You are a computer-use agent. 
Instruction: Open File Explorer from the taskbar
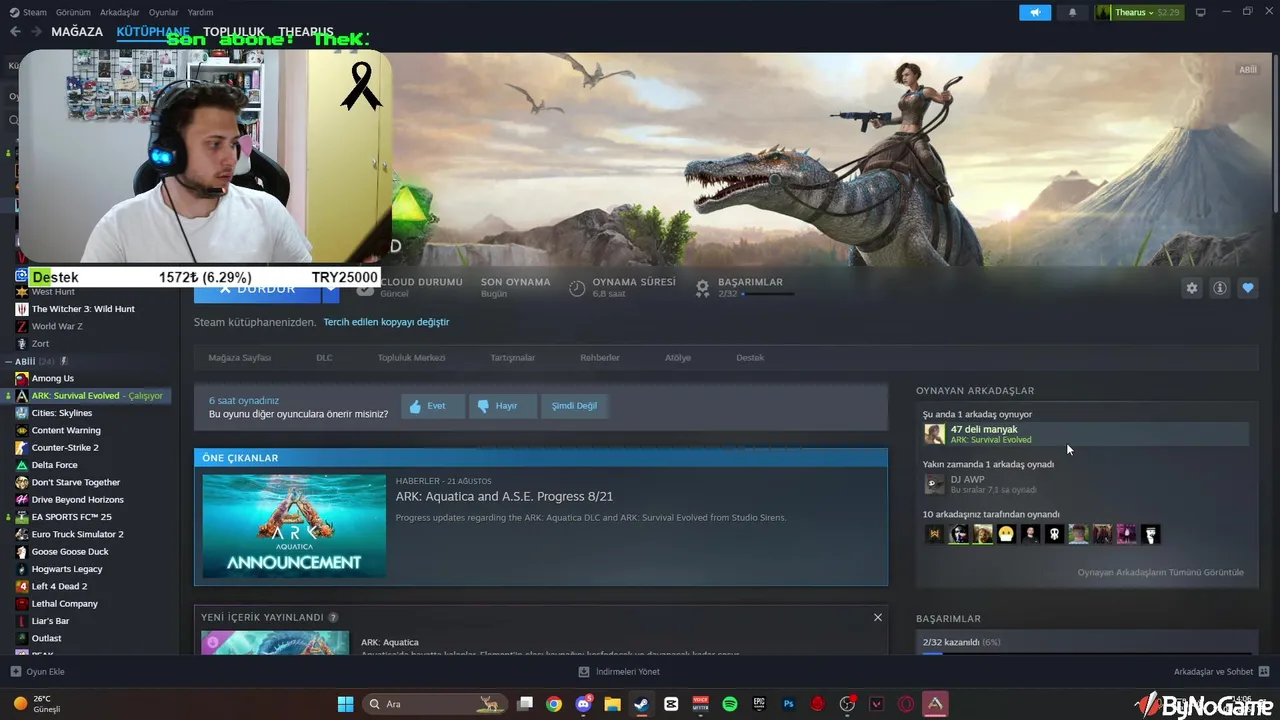coord(612,704)
